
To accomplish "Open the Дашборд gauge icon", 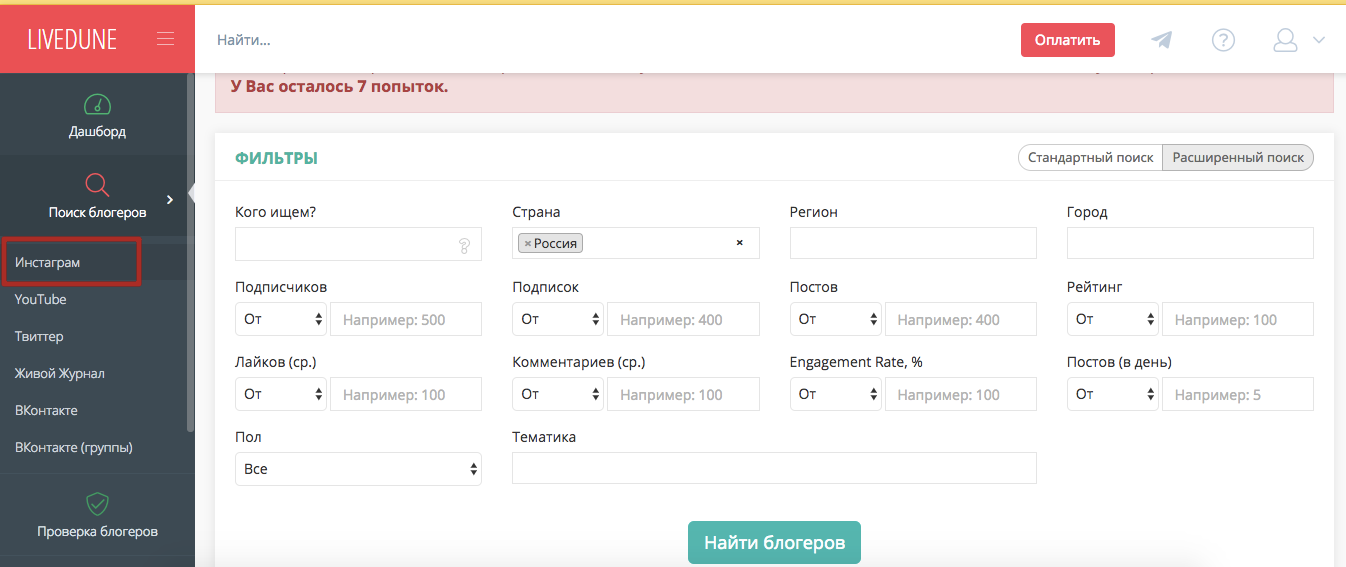I will (x=97, y=104).
